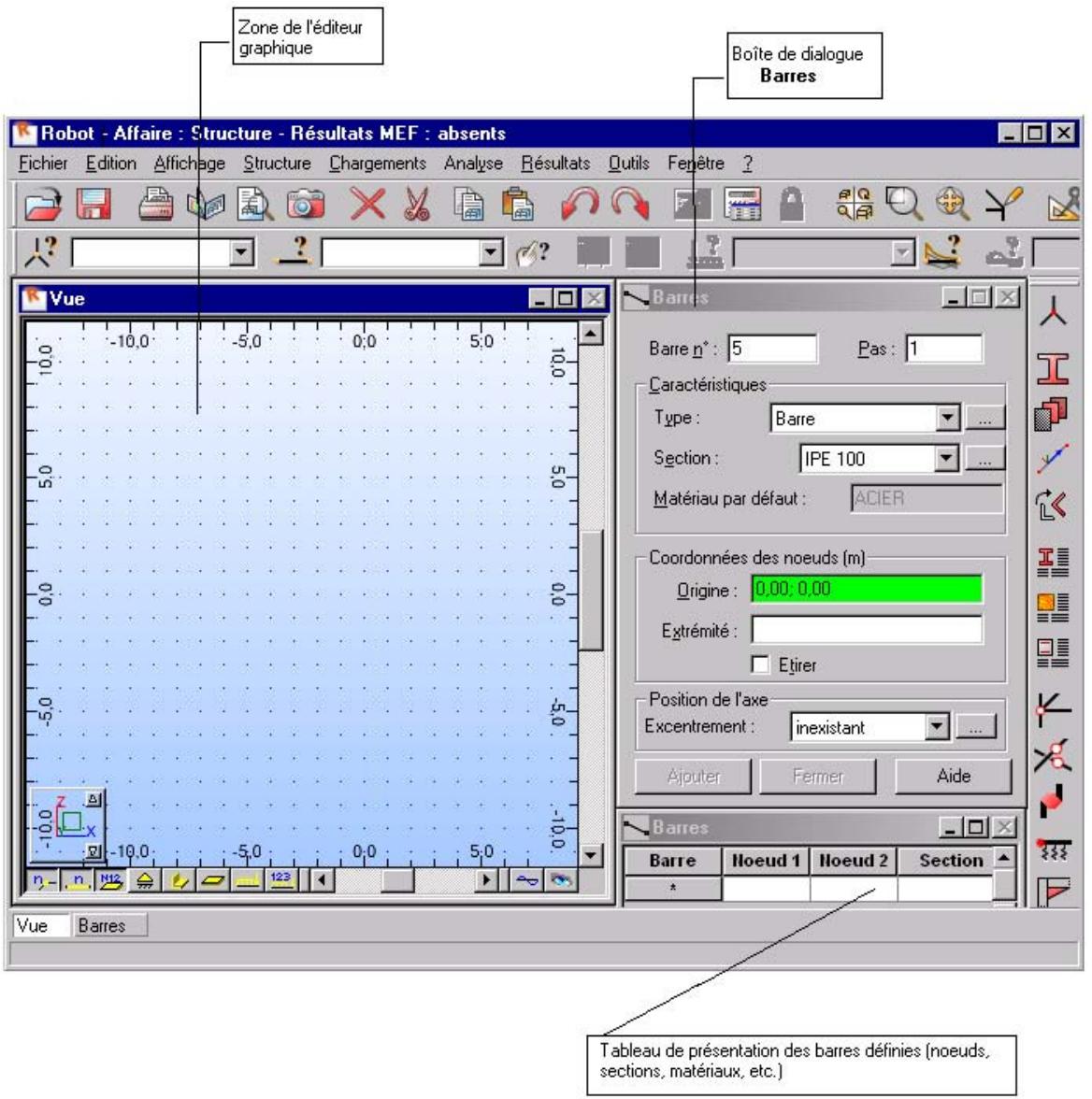Open the Résultats menu
This screenshot has width=1092, height=1099.
tap(555, 164)
